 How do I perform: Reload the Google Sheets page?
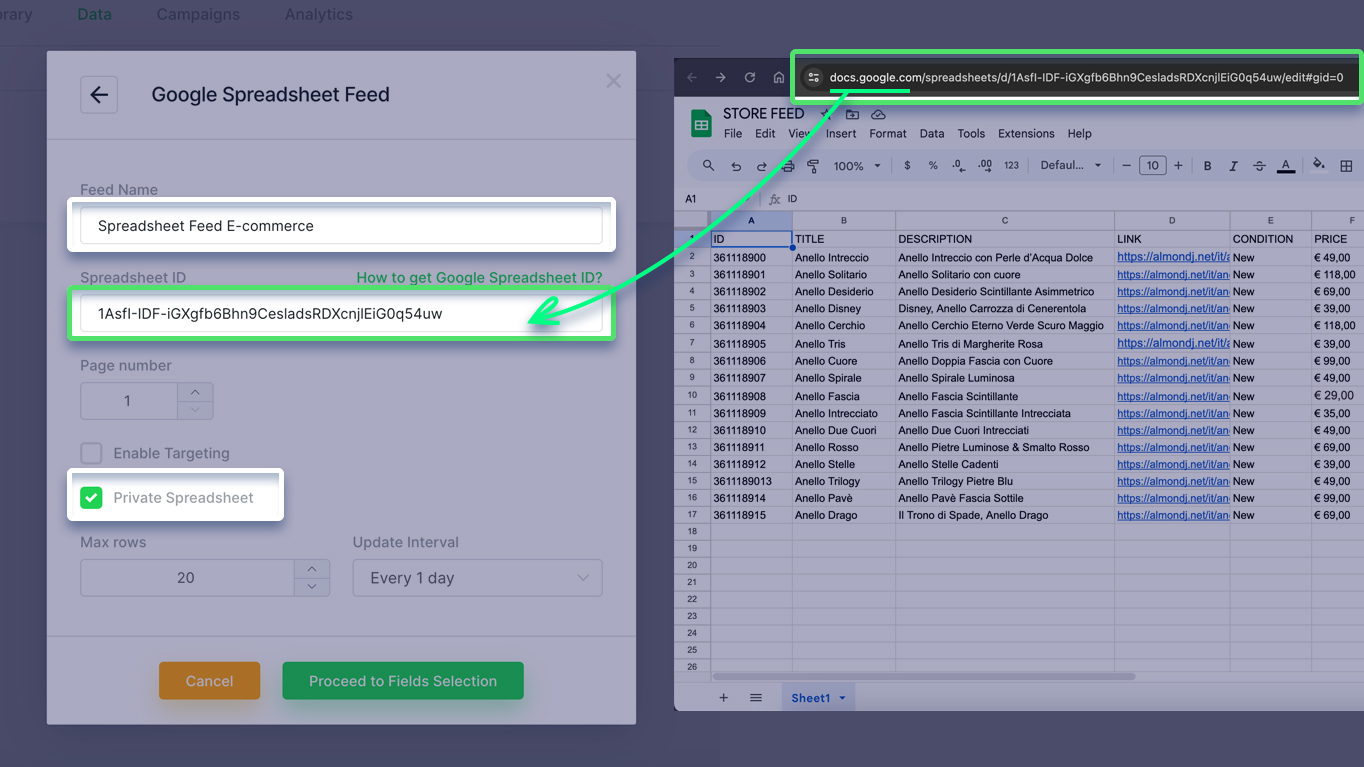coord(750,78)
